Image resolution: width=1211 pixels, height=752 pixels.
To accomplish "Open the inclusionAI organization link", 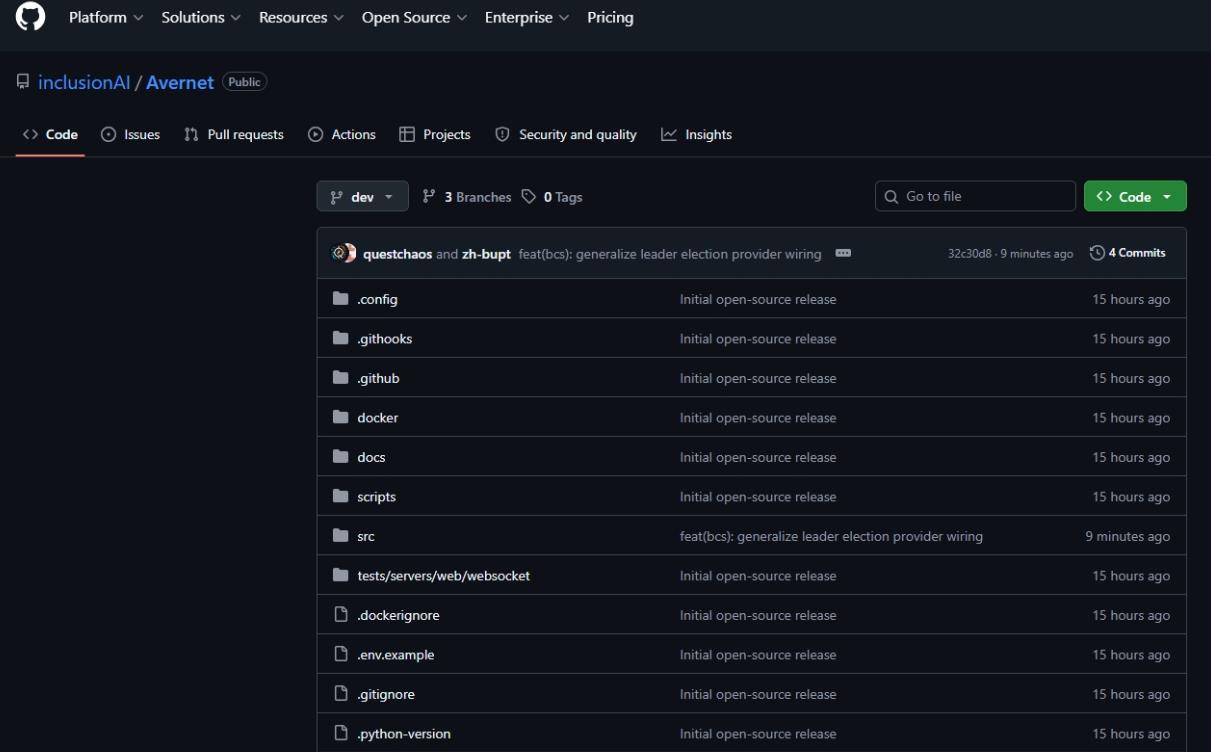I will pos(84,83).
